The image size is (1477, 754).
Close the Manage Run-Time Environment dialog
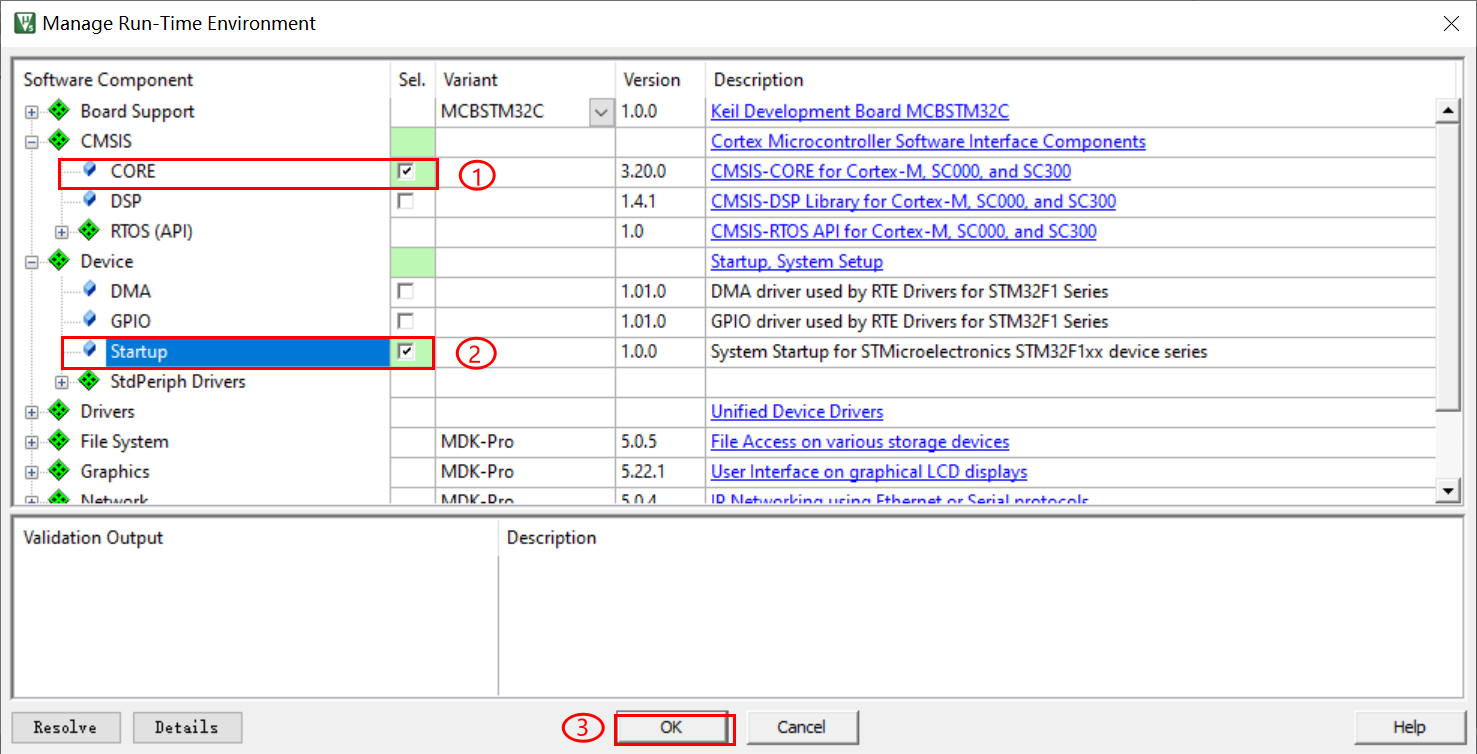[x=1450, y=23]
